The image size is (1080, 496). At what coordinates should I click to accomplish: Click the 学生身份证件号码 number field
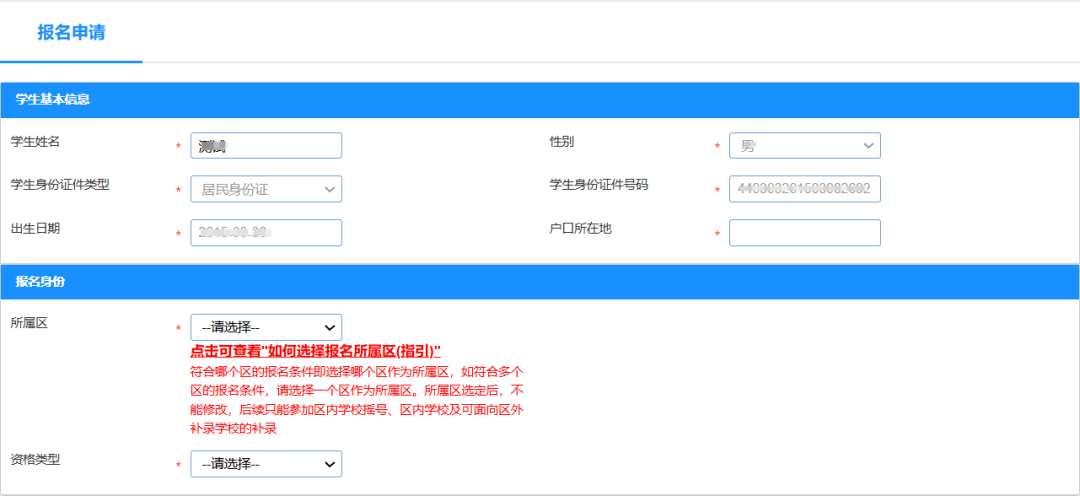tap(804, 189)
